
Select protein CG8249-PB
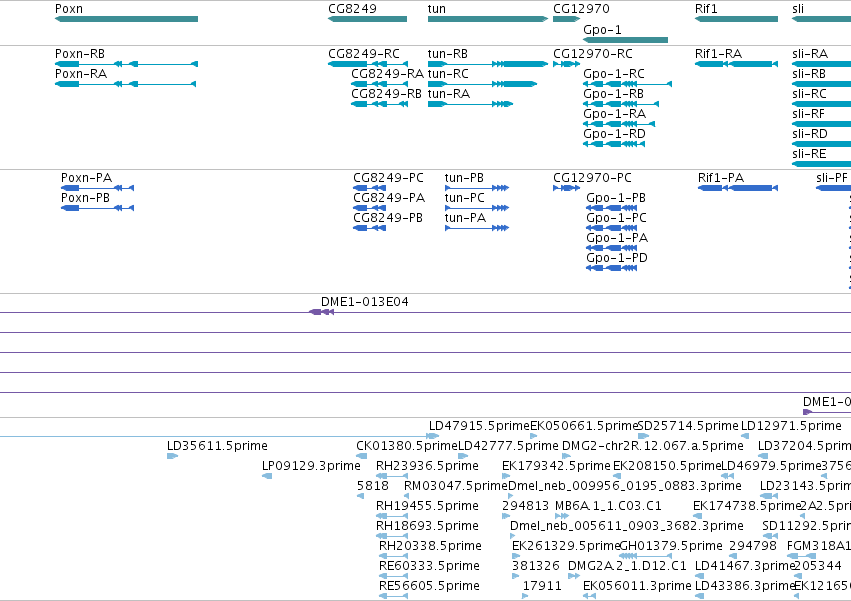388,218
